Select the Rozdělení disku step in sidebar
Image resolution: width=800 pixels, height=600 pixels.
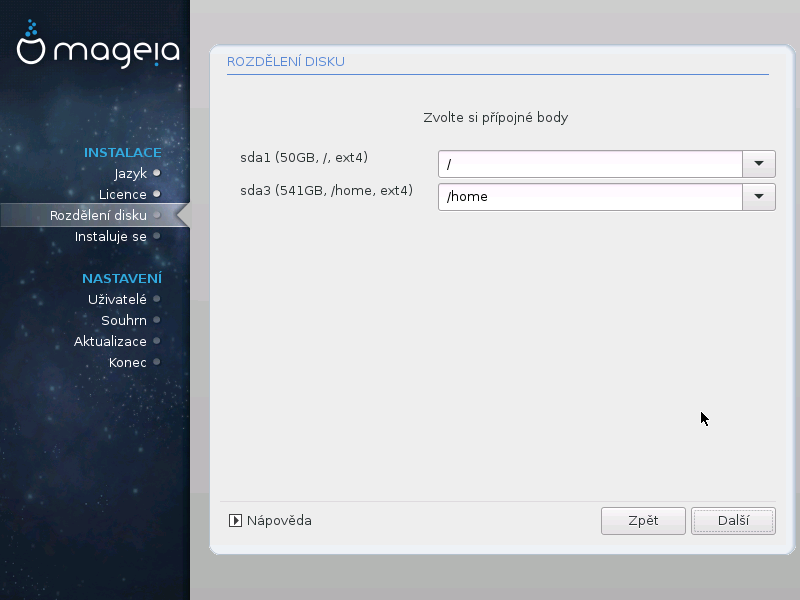click(98, 215)
